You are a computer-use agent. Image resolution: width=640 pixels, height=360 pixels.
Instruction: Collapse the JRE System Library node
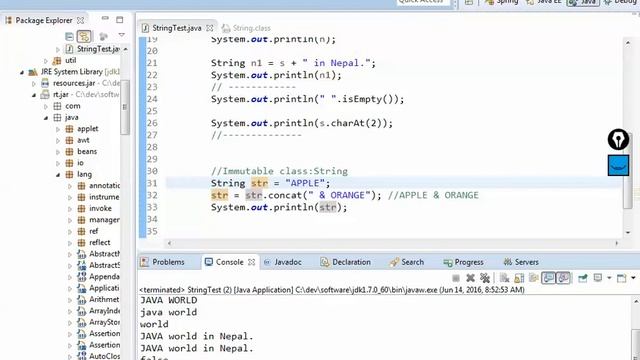coord(22,72)
